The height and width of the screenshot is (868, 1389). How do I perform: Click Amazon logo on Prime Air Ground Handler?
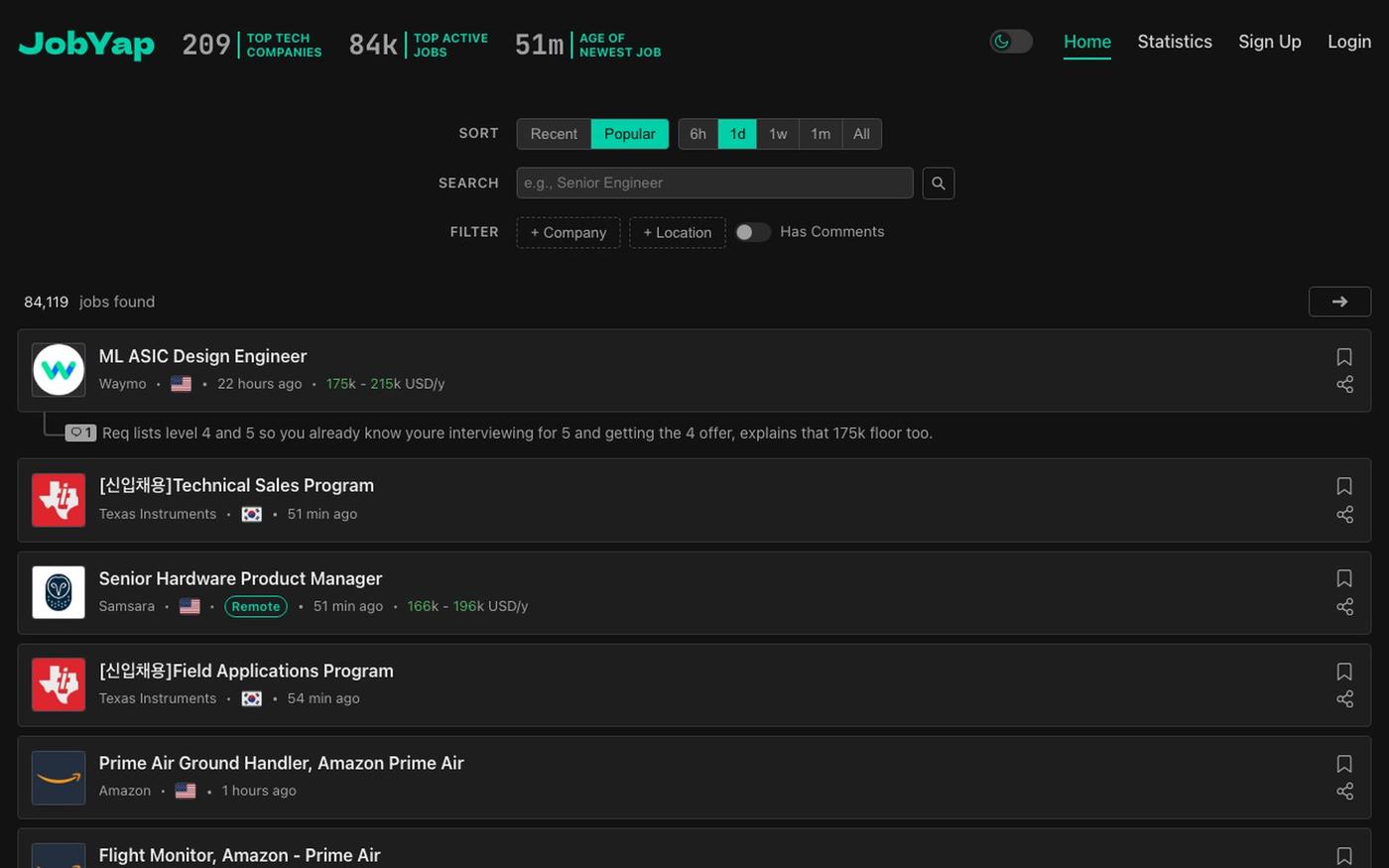tap(59, 777)
